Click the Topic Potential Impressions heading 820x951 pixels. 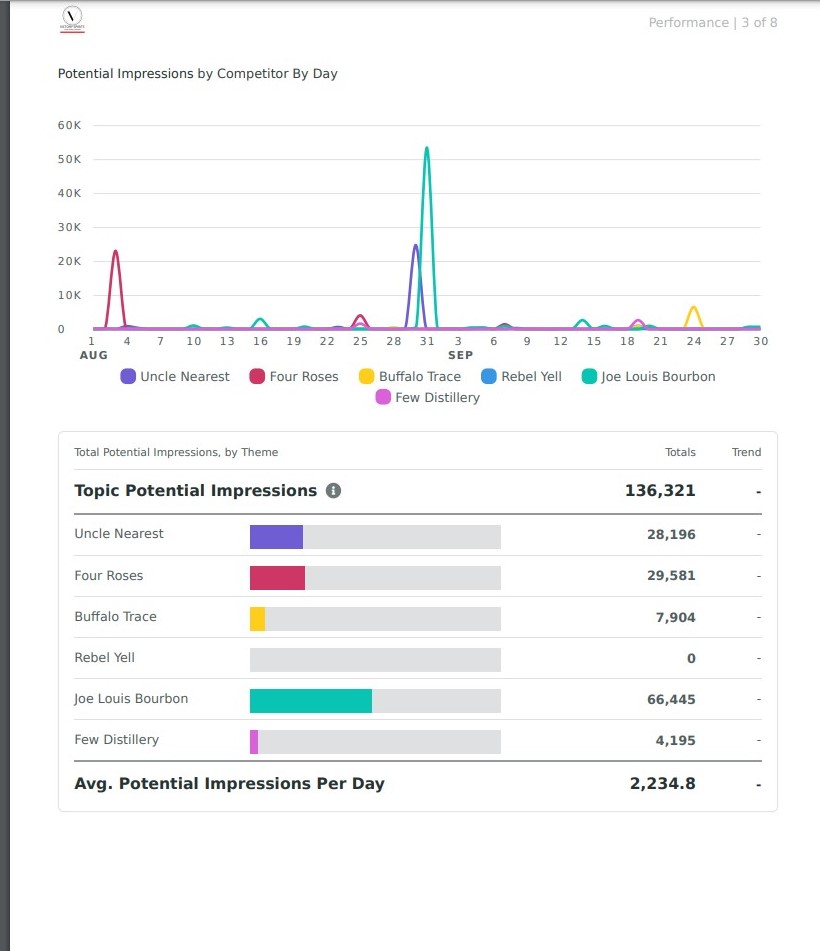coord(195,491)
